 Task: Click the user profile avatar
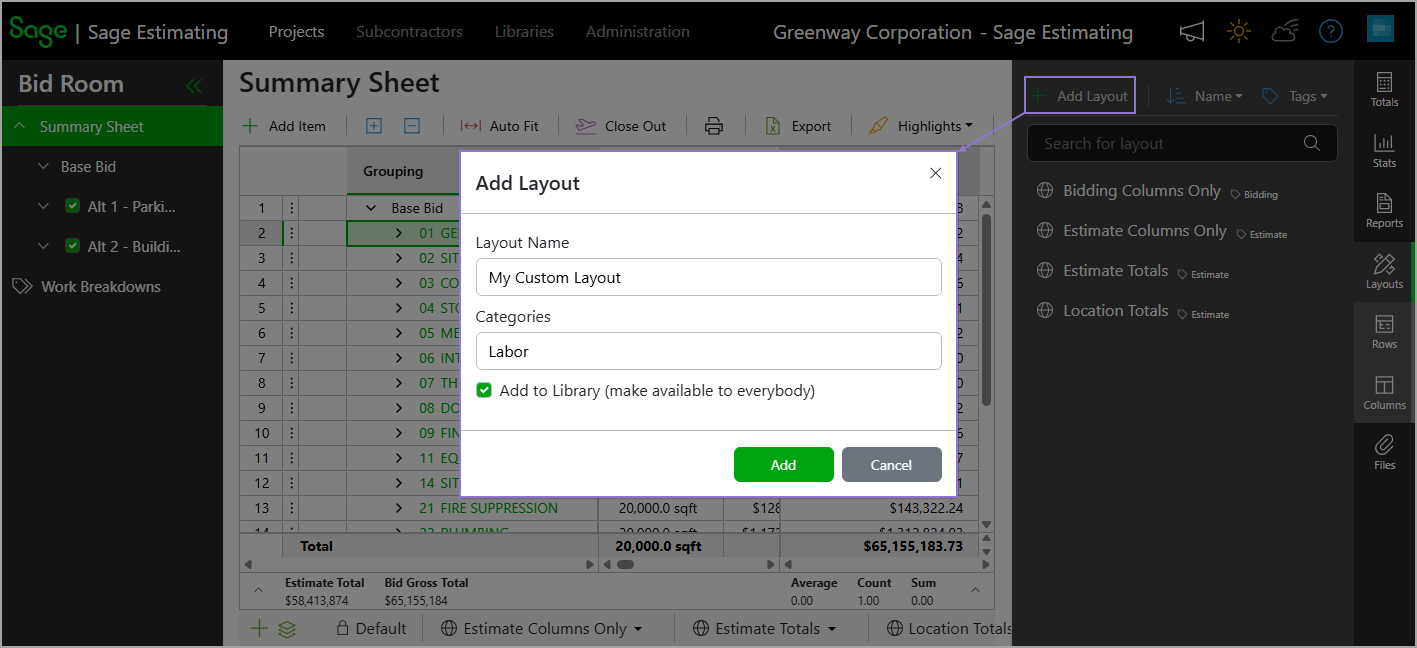[x=1380, y=29]
